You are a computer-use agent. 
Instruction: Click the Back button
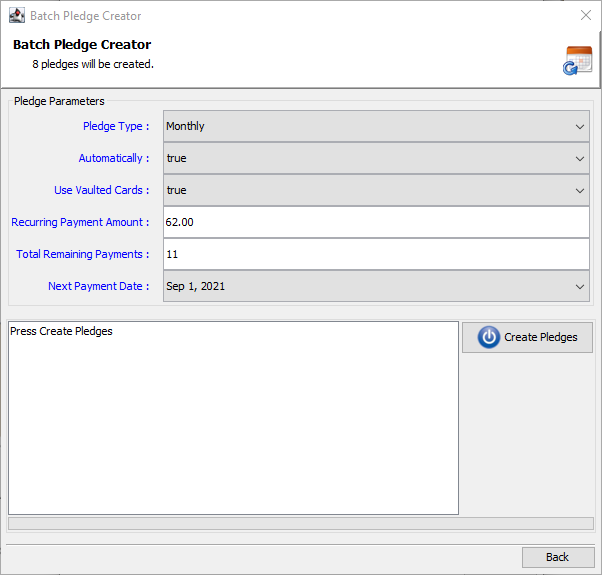point(558,557)
